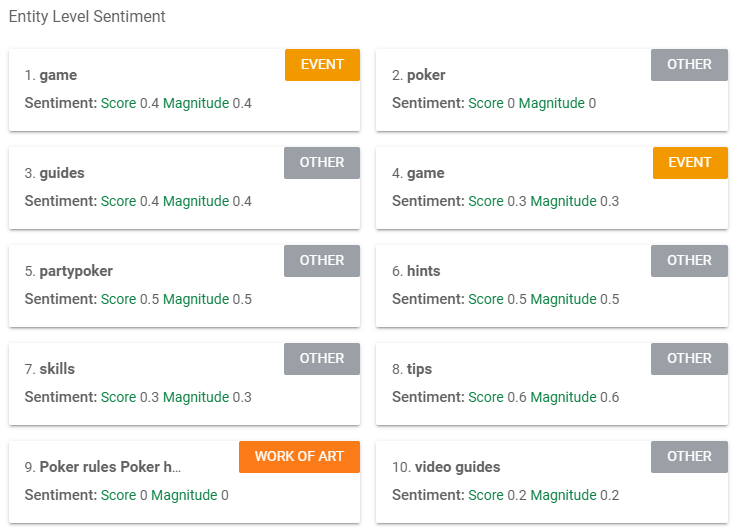This screenshot has width=737, height=530.
Task: Click the OTHER label on guides card
Action: [x=322, y=163]
